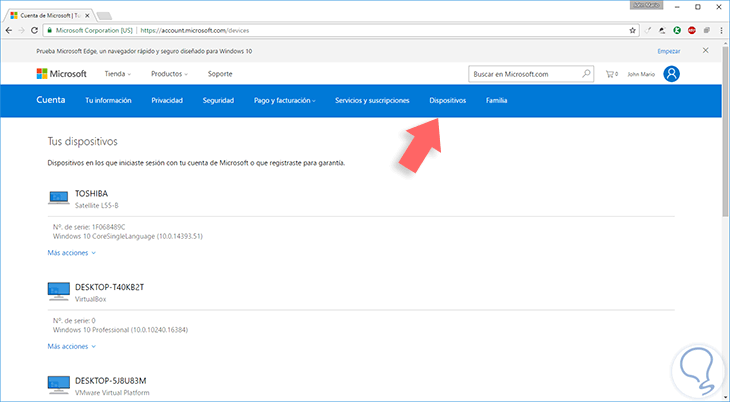Image resolution: width=730 pixels, height=402 pixels.
Task: Click the Tus dispositivos heading
Action: (x=82, y=141)
